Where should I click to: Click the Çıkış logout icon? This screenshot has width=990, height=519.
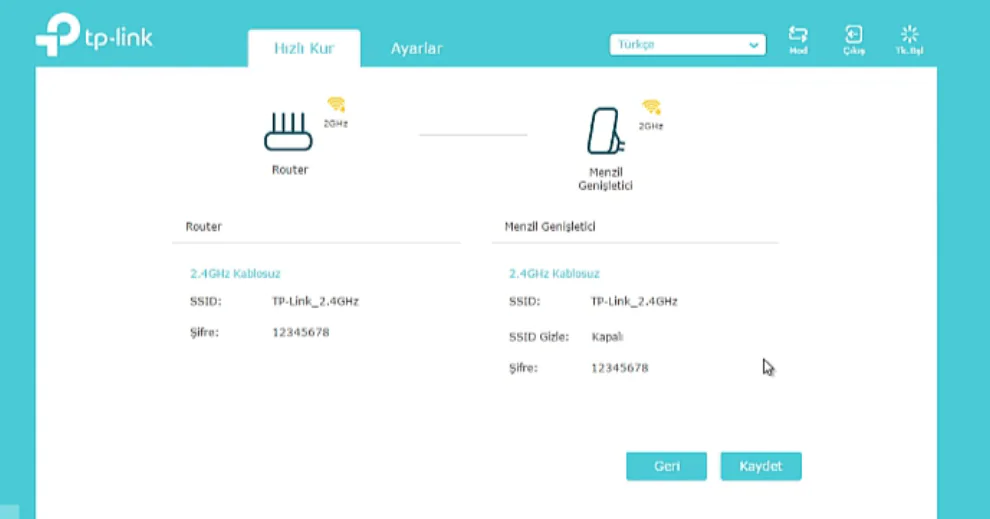coord(853,38)
